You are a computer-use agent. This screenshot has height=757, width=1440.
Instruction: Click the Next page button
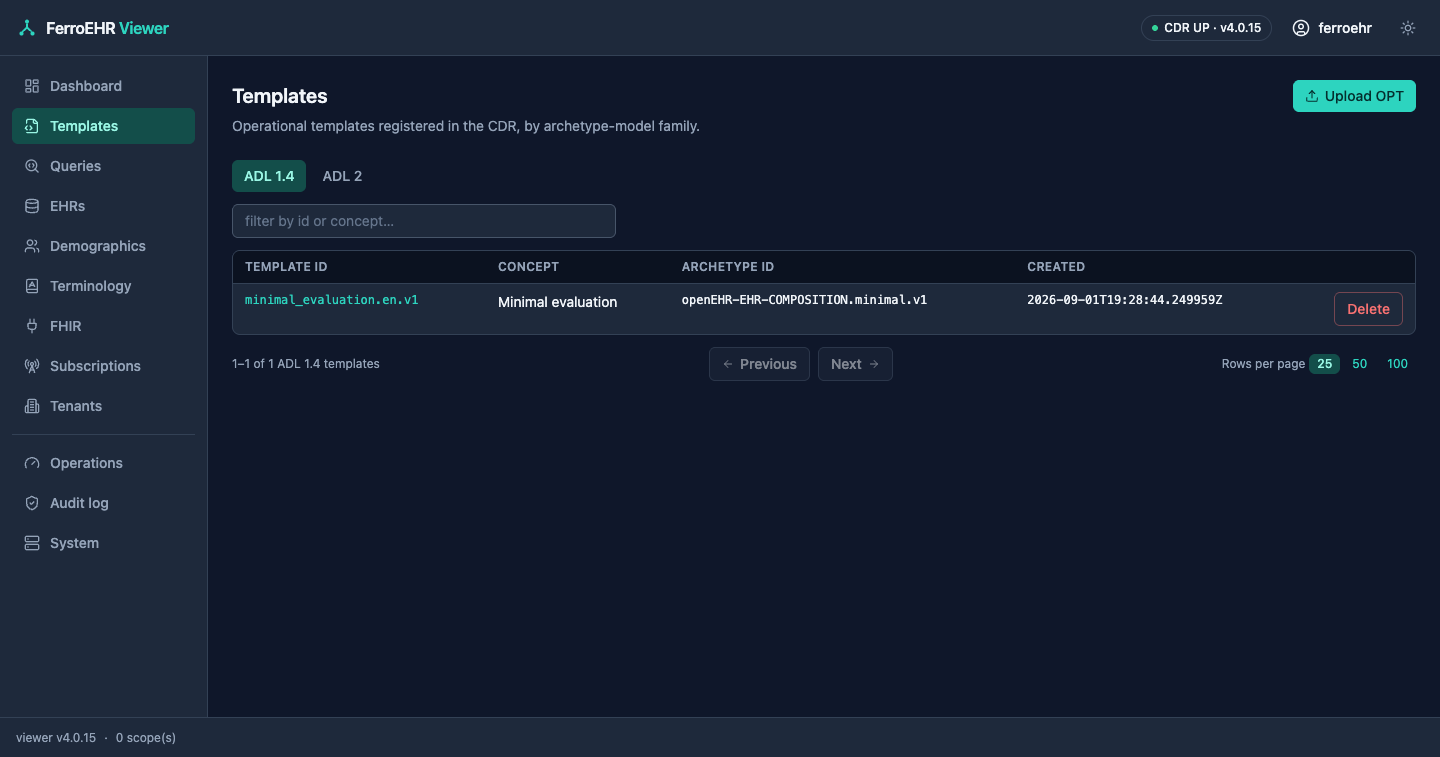coord(855,364)
